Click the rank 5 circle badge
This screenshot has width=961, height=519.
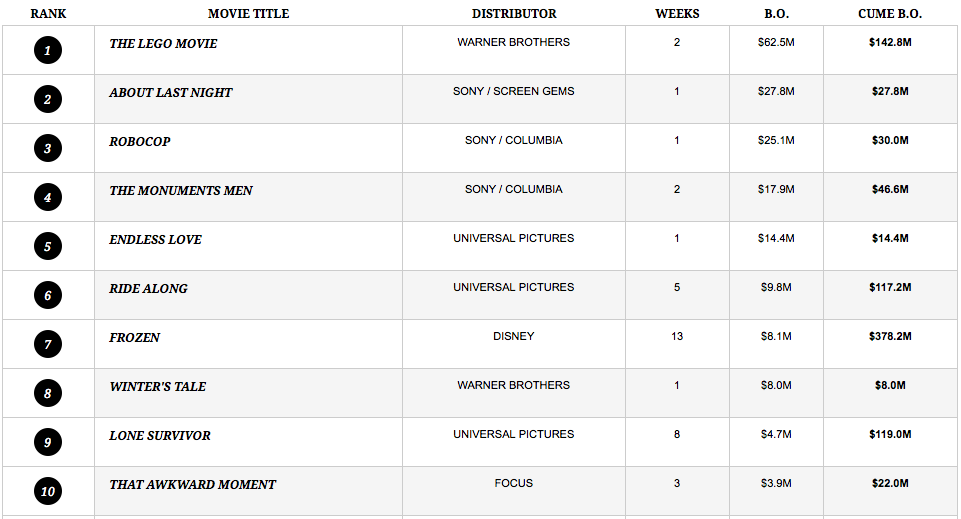(48, 246)
